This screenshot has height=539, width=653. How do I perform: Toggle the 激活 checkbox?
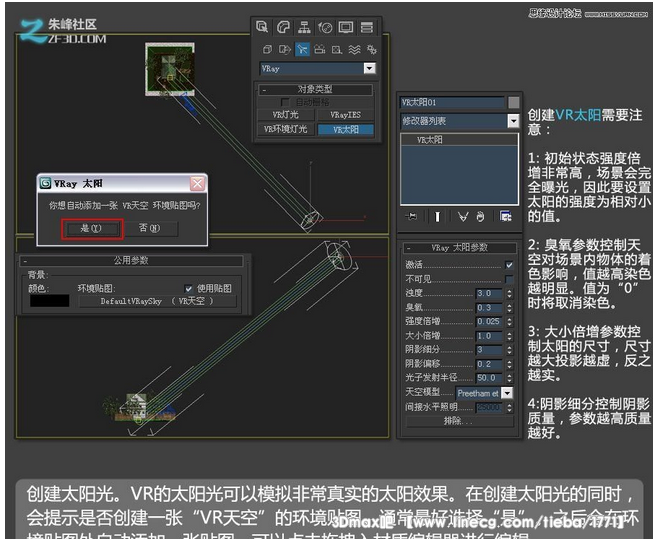coord(509,265)
